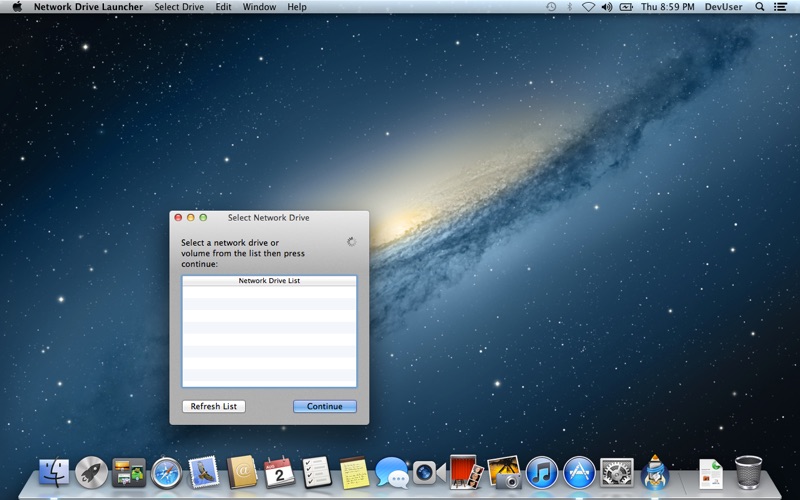The height and width of the screenshot is (500, 800).
Task: Click inside the empty drive list area
Action: tap(269, 336)
